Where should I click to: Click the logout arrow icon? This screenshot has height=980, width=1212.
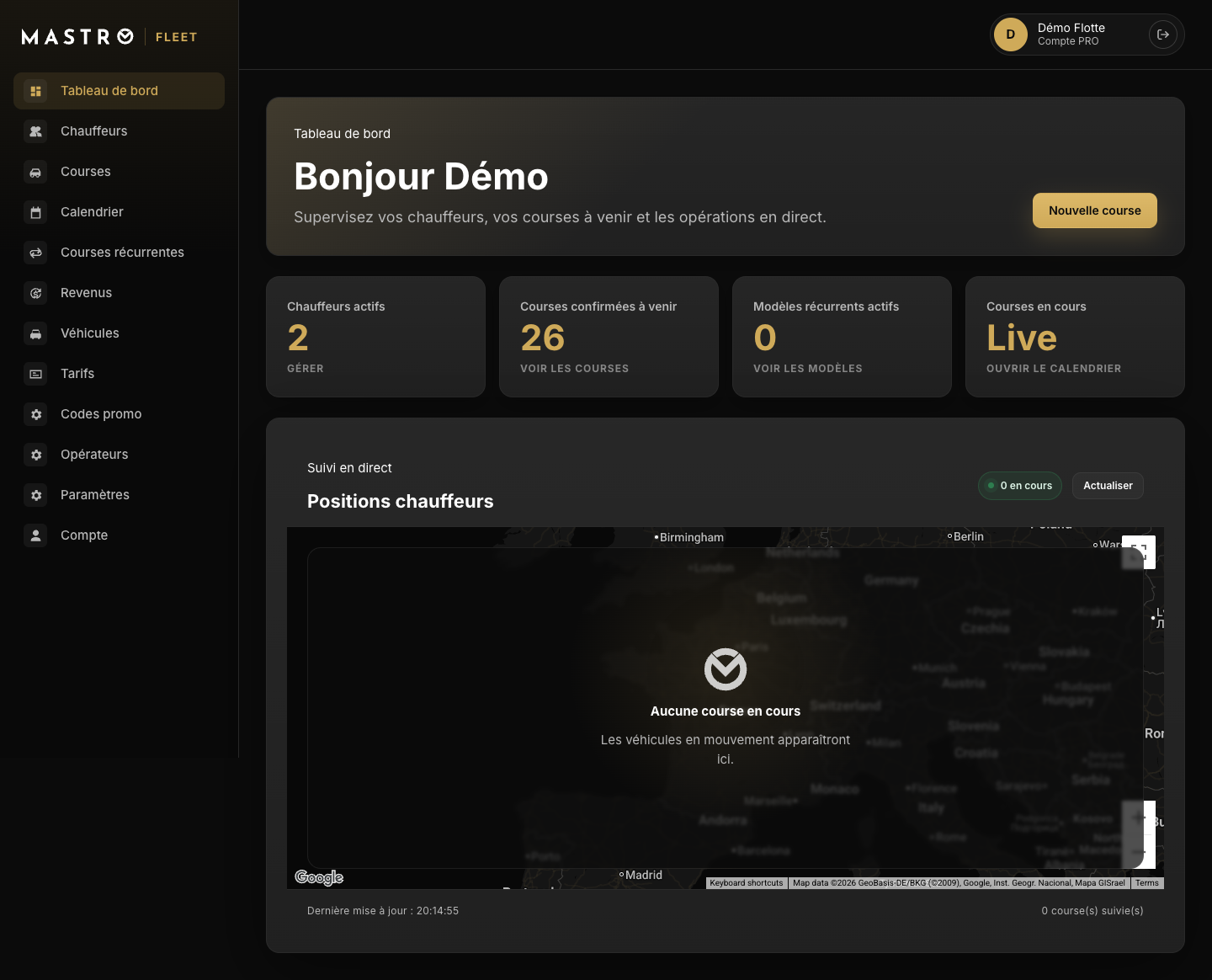pyautogui.click(x=1163, y=35)
